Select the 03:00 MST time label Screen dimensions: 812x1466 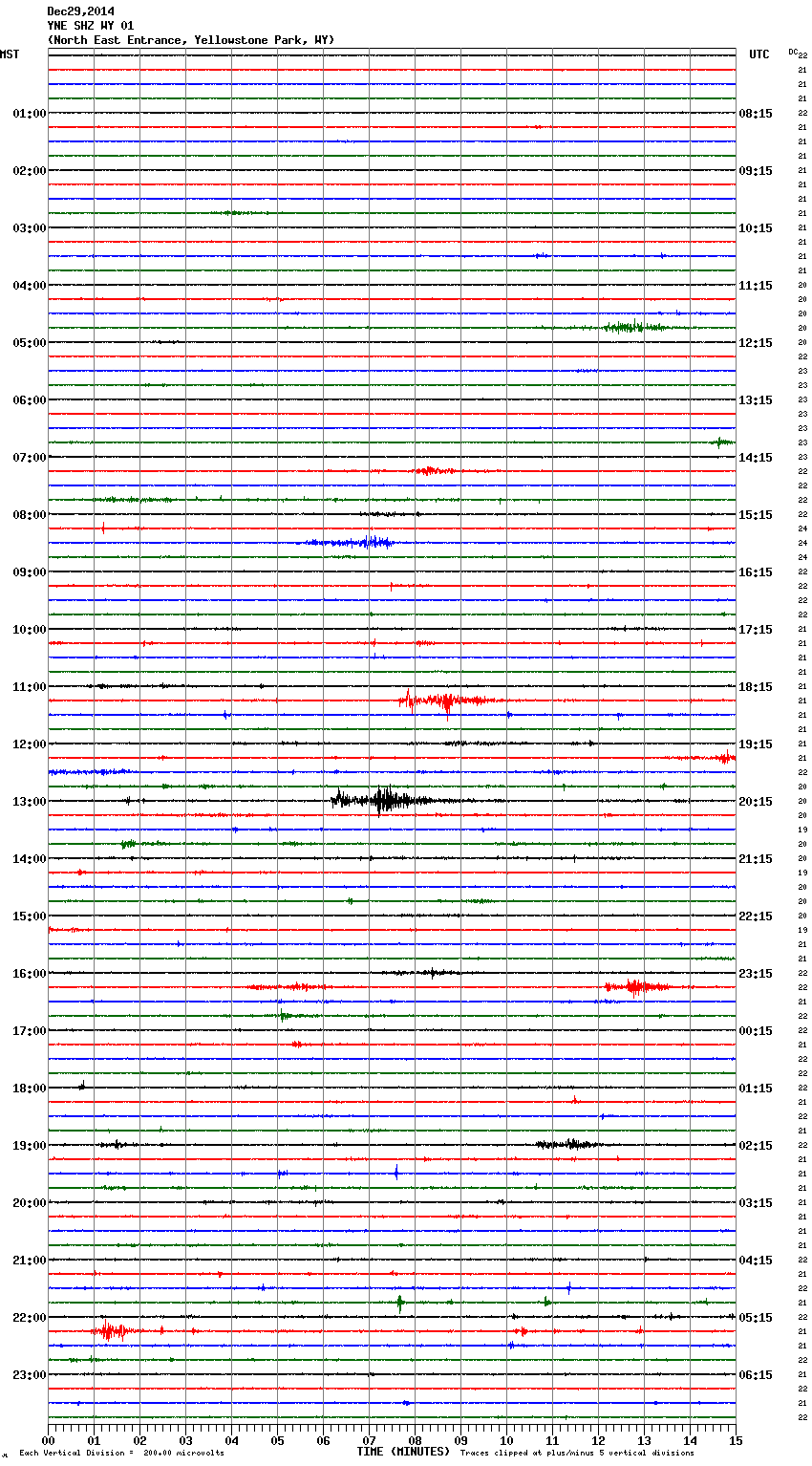pyautogui.click(x=29, y=228)
